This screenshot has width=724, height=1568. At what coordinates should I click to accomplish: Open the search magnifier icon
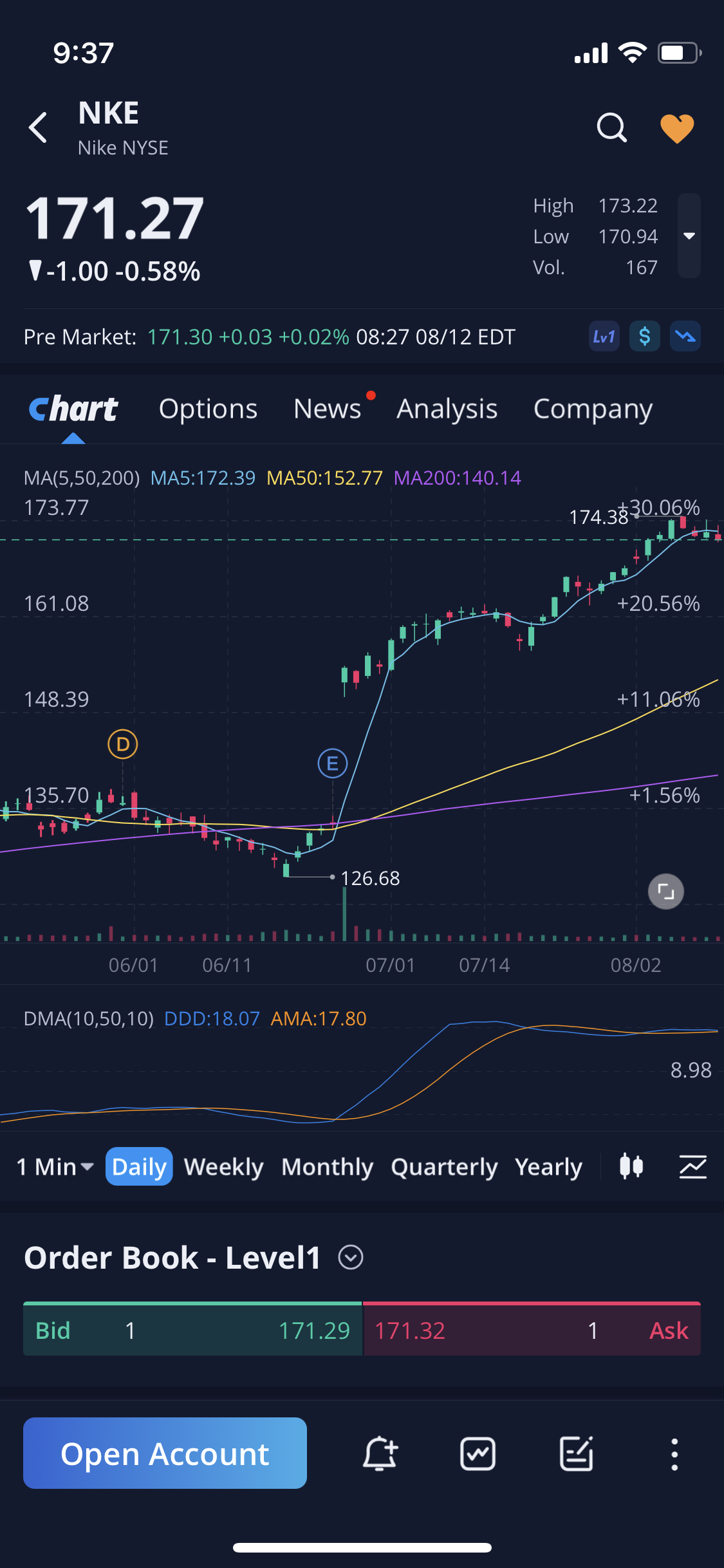pyautogui.click(x=611, y=127)
